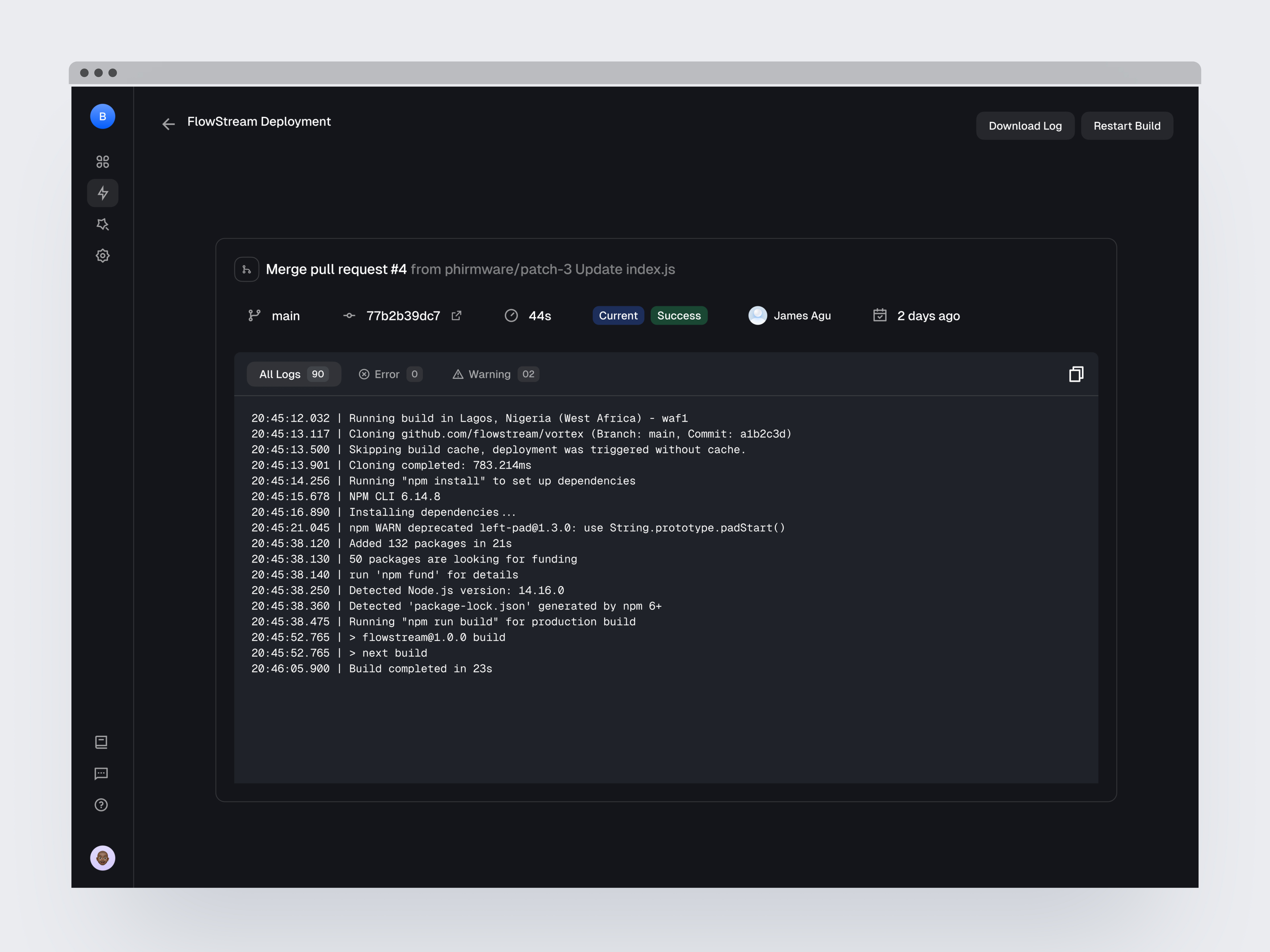Click the Error circle-x icon
Screen dimensions: 1270x952
point(364,374)
